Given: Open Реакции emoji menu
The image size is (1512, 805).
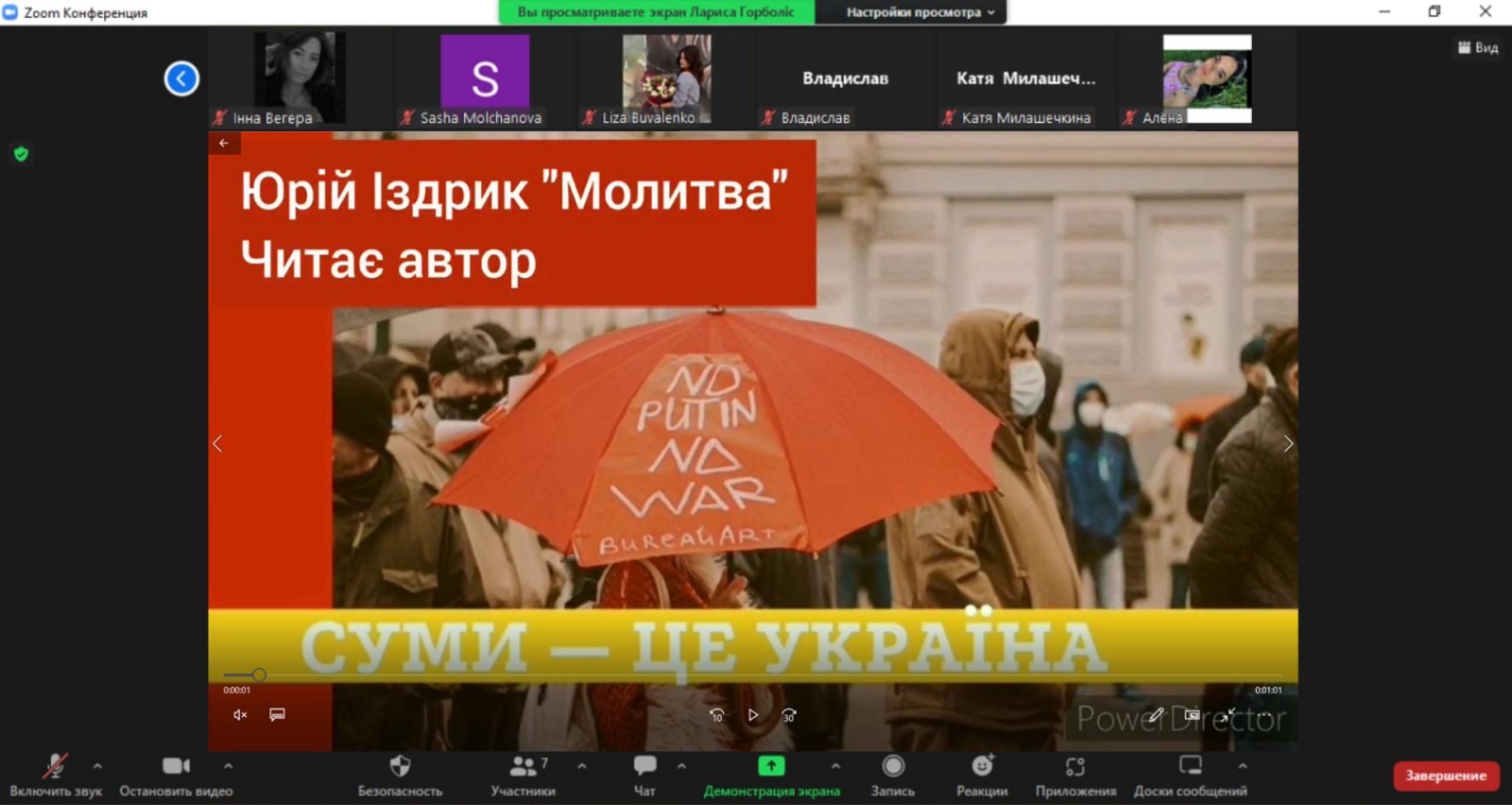Looking at the screenshot, I should 982,766.
